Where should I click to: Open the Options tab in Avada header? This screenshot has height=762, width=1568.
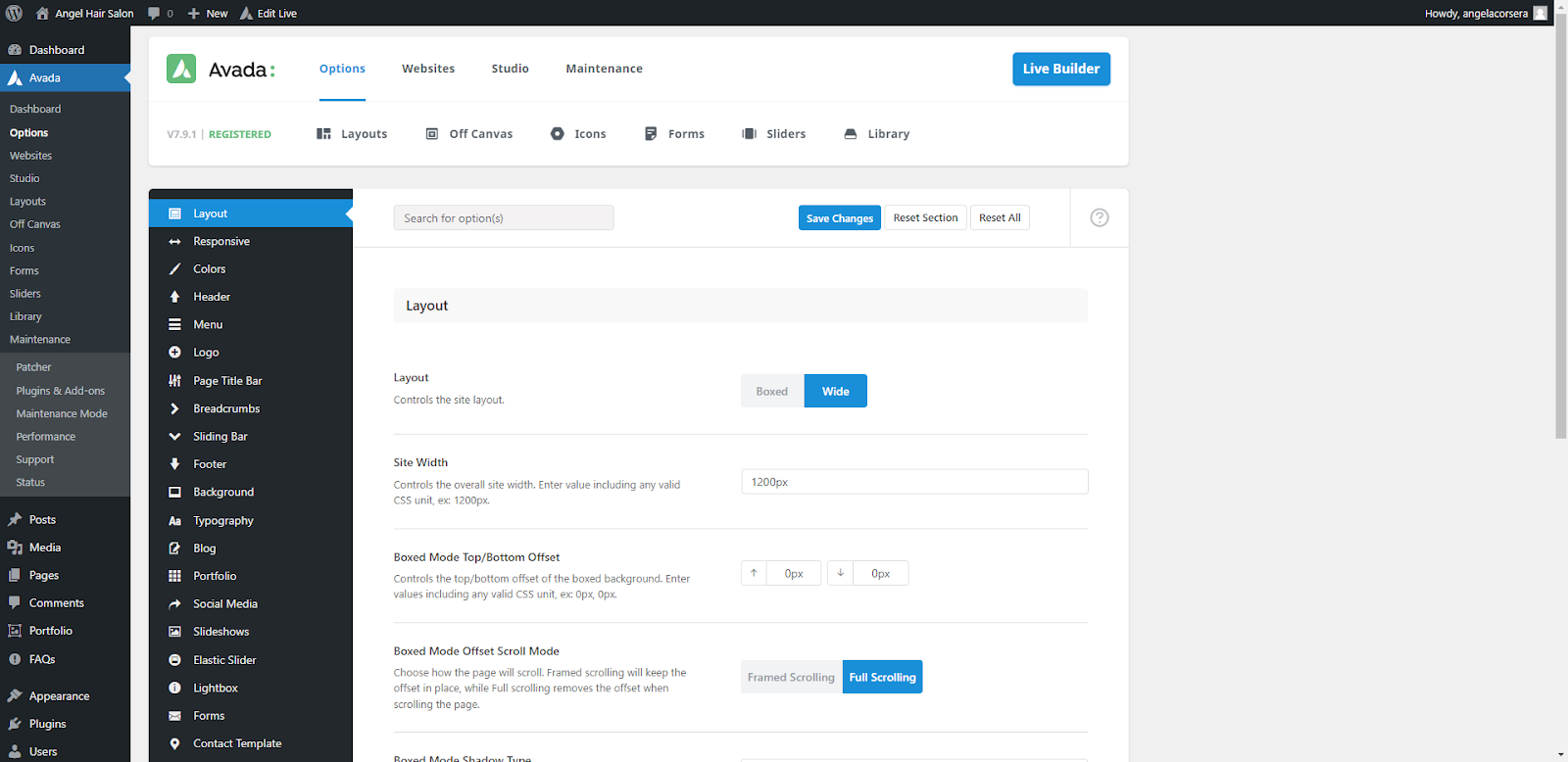tap(342, 69)
